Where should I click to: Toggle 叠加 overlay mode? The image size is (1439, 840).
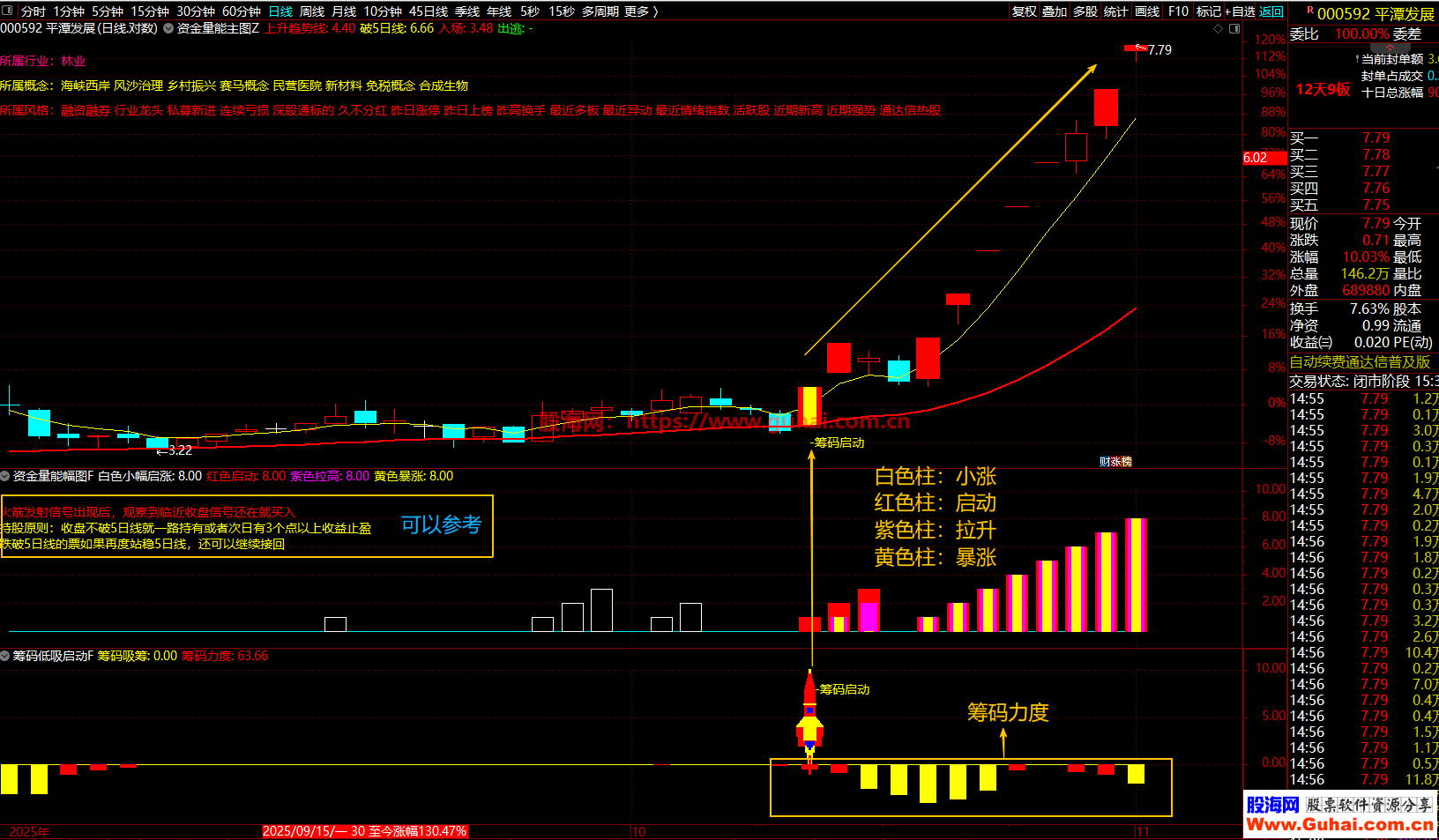coord(1055,11)
